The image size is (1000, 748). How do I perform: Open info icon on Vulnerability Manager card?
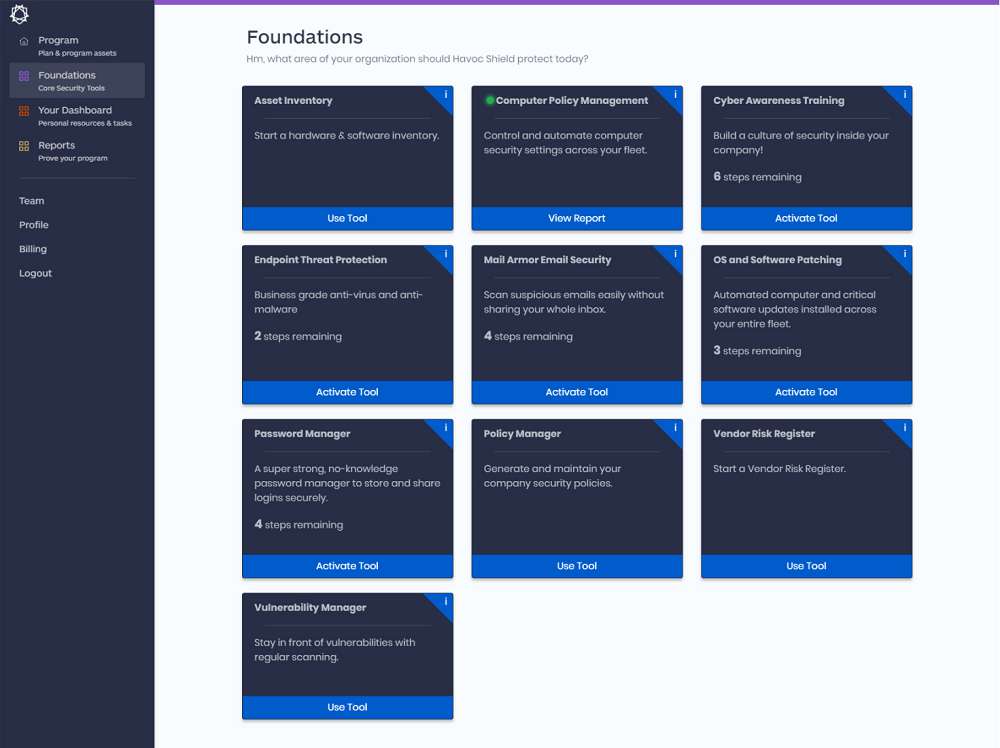[x=445, y=601]
